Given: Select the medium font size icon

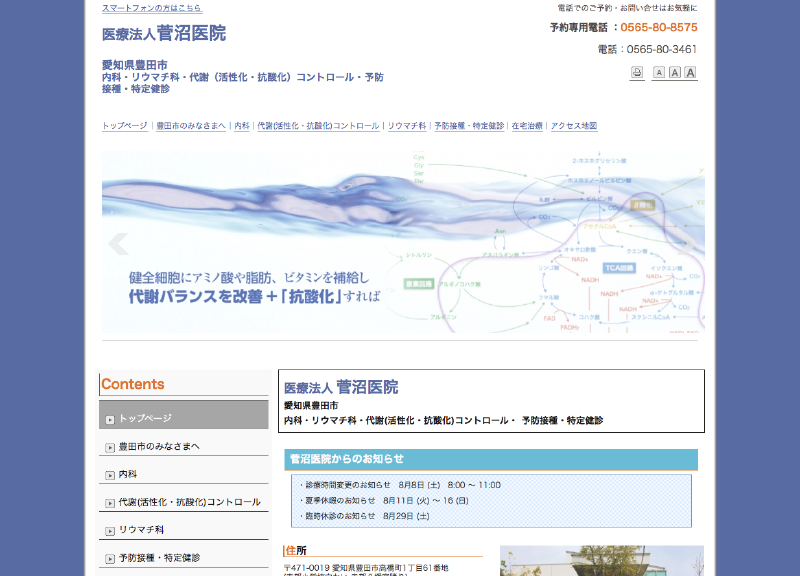Looking at the screenshot, I should (x=674, y=72).
